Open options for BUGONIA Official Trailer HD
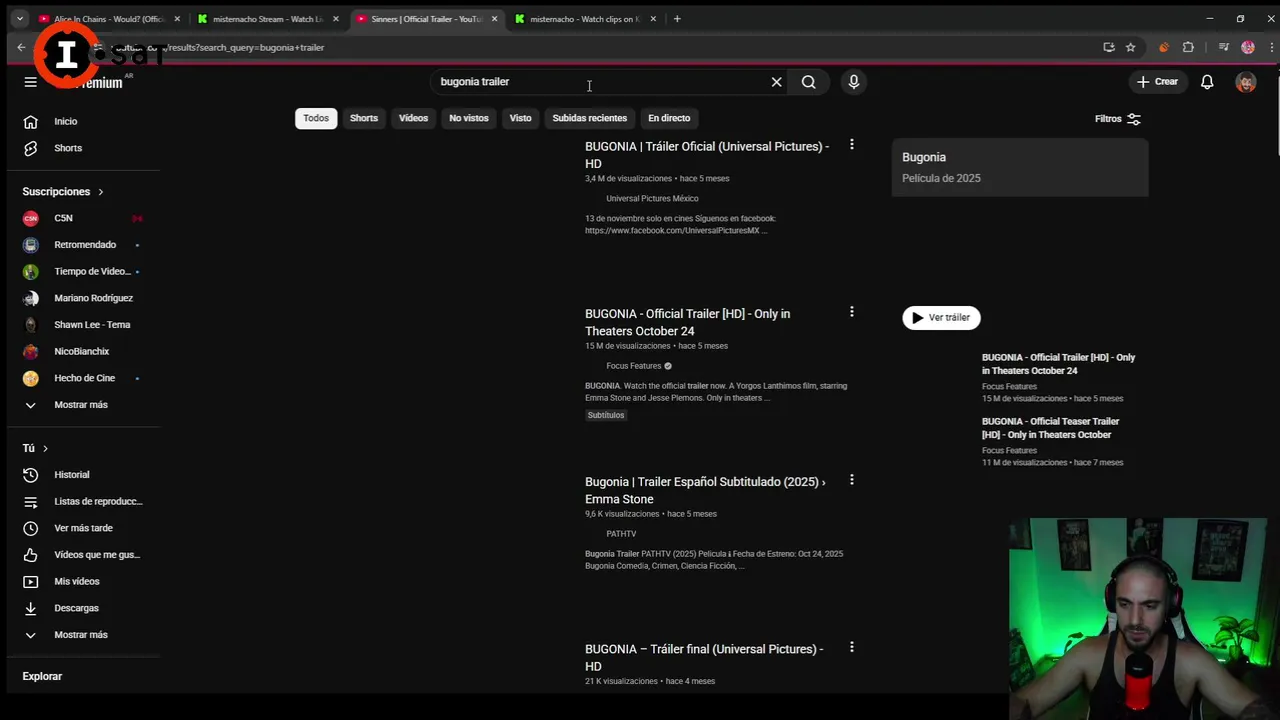Image resolution: width=1280 pixels, height=720 pixels. tap(851, 312)
